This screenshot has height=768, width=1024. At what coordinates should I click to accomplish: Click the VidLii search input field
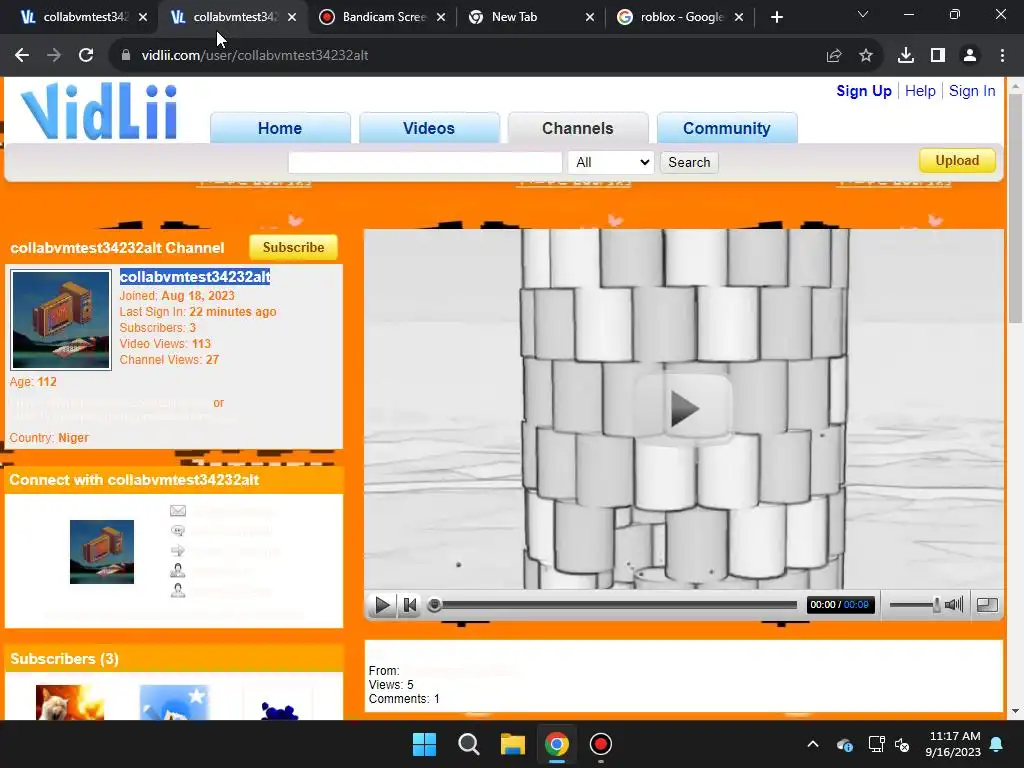(425, 162)
